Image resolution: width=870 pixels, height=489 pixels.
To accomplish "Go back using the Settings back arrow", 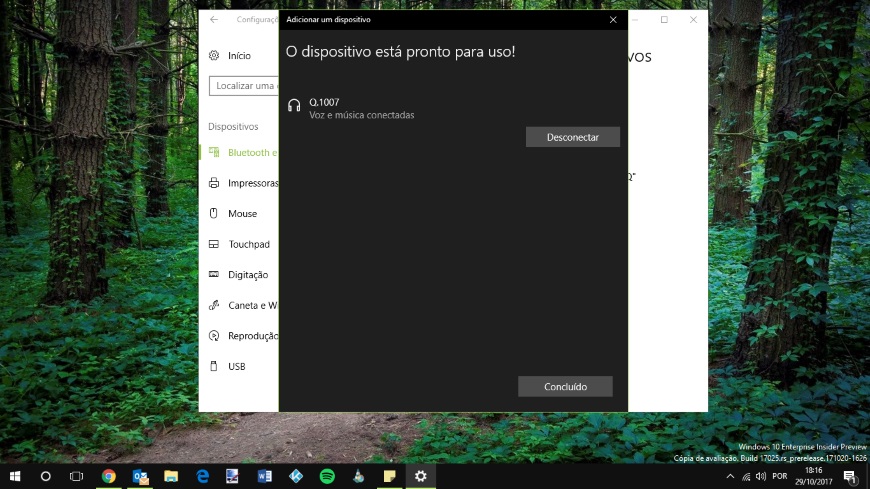I will pos(214,20).
